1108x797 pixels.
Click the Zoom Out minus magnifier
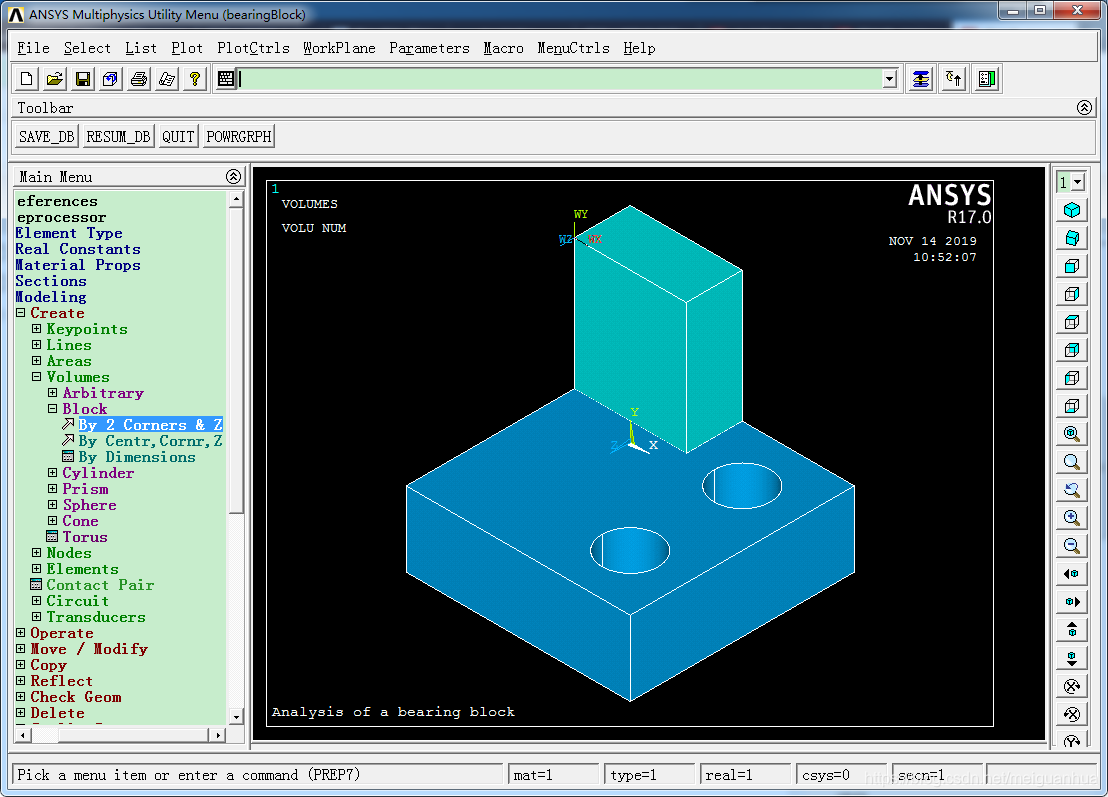[x=1072, y=545]
